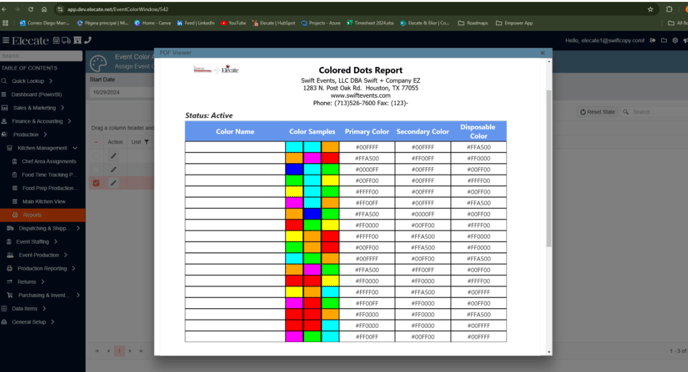The image size is (688, 372).
Task: Click the pencil in the second grid row
Action: pyautogui.click(x=113, y=169)
